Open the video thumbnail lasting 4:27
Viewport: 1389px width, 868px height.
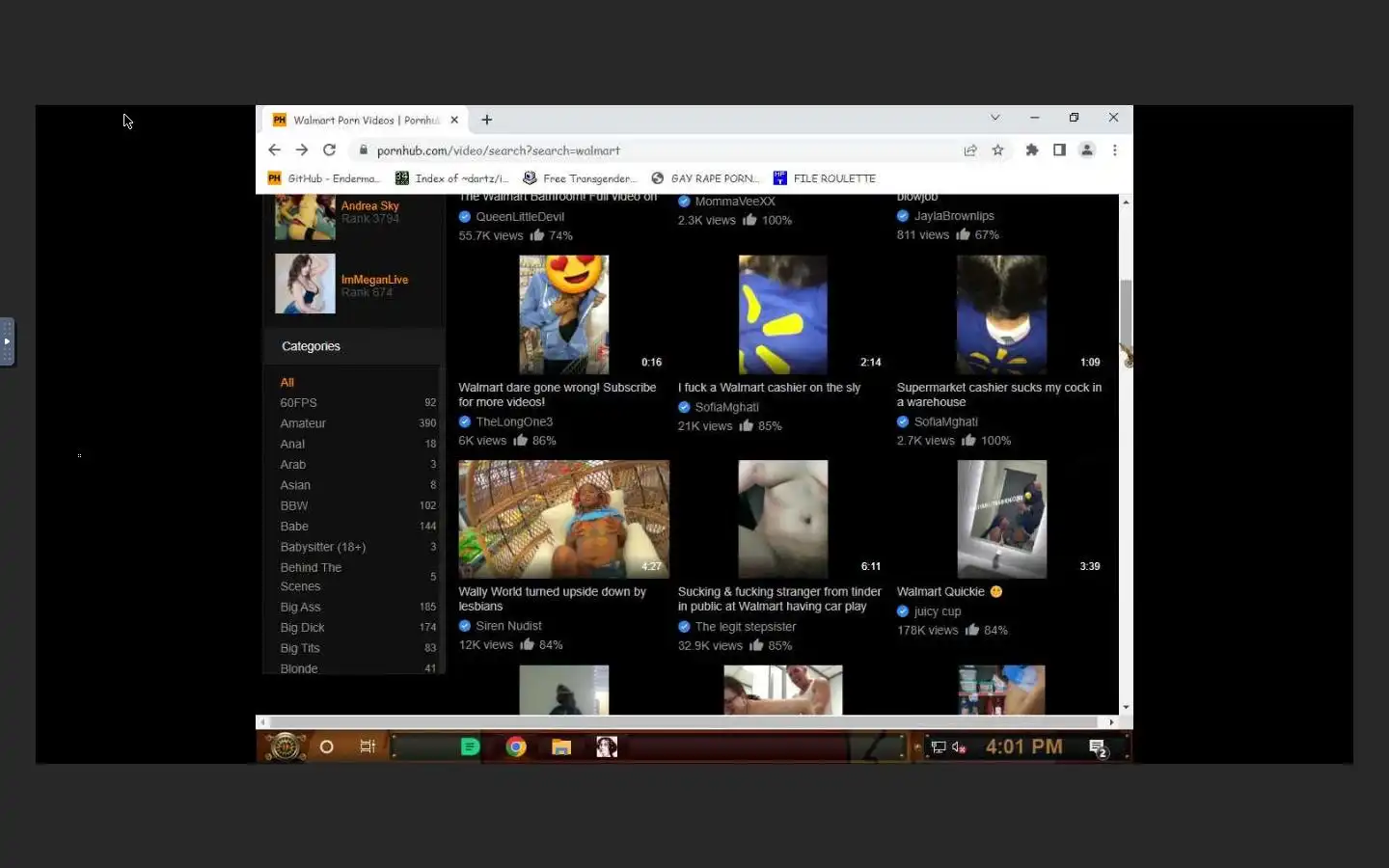[x=564, y=519]
